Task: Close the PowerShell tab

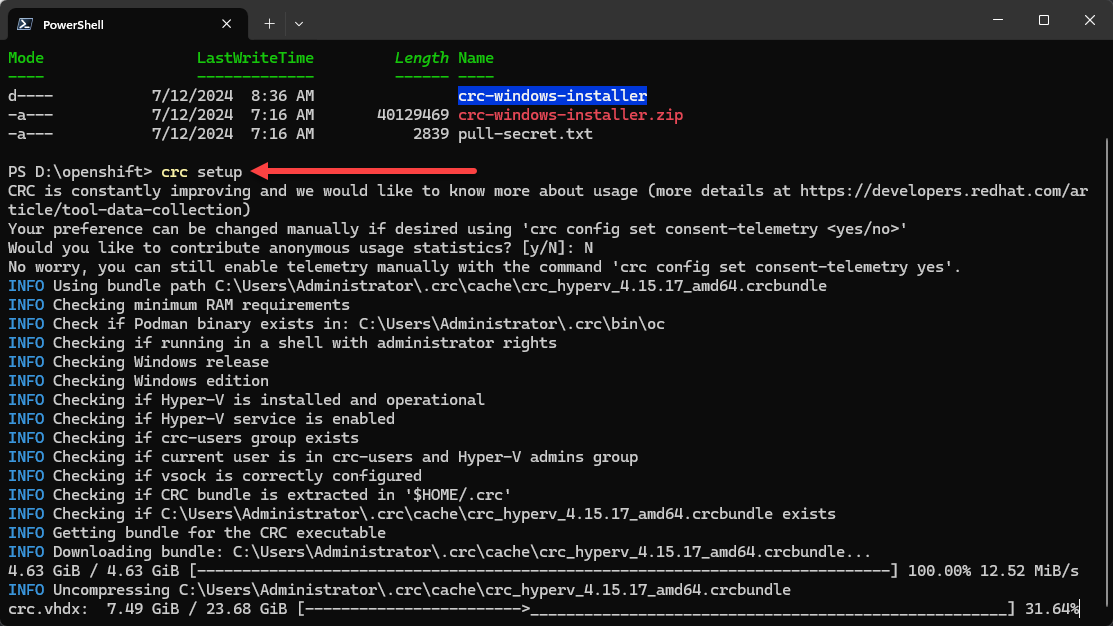Action: [x=228, y=23]
